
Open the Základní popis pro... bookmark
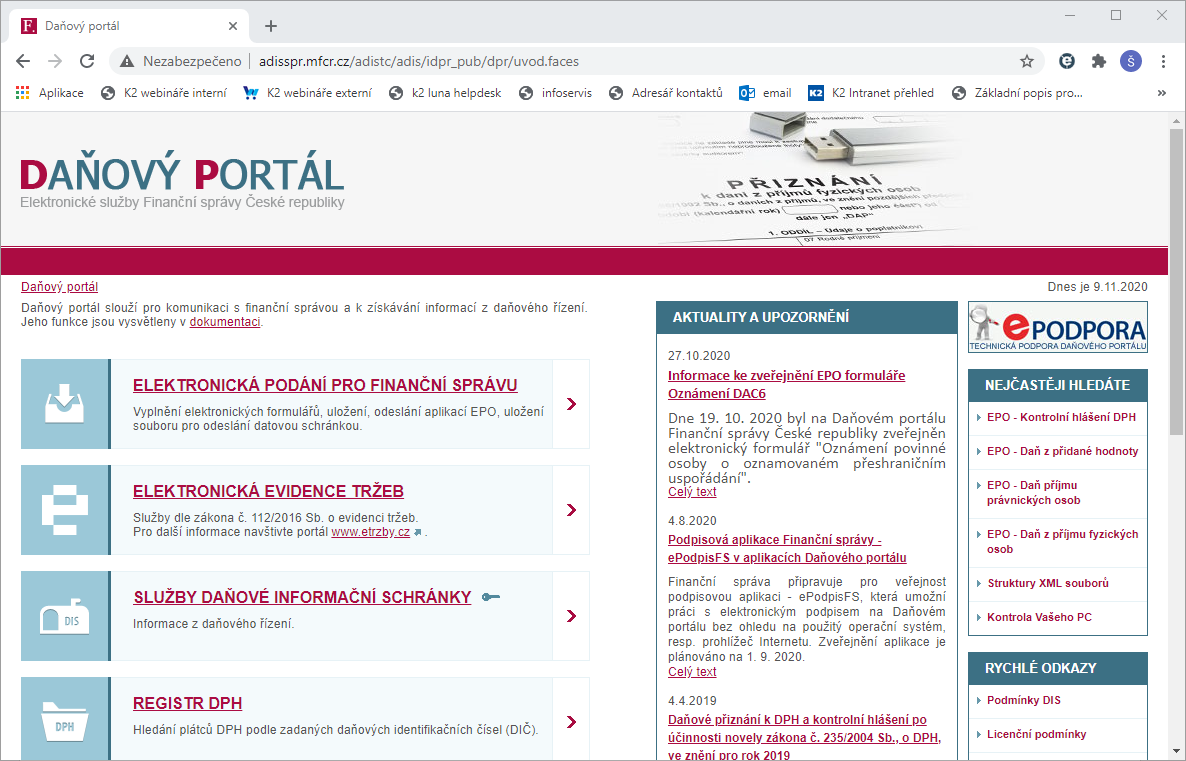[x=1017, y=93]
